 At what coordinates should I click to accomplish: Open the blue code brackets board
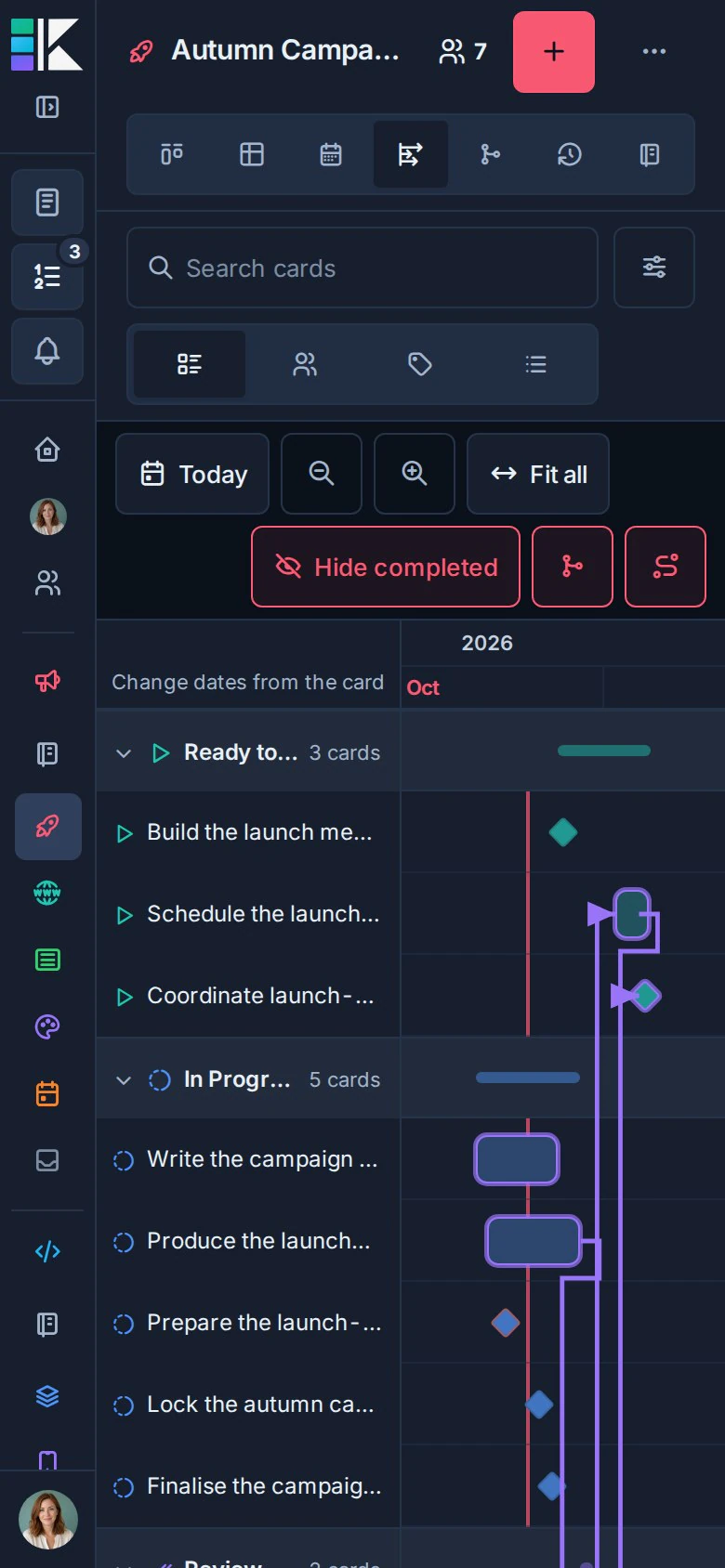pyautogui.click(x=47, y=1251)
